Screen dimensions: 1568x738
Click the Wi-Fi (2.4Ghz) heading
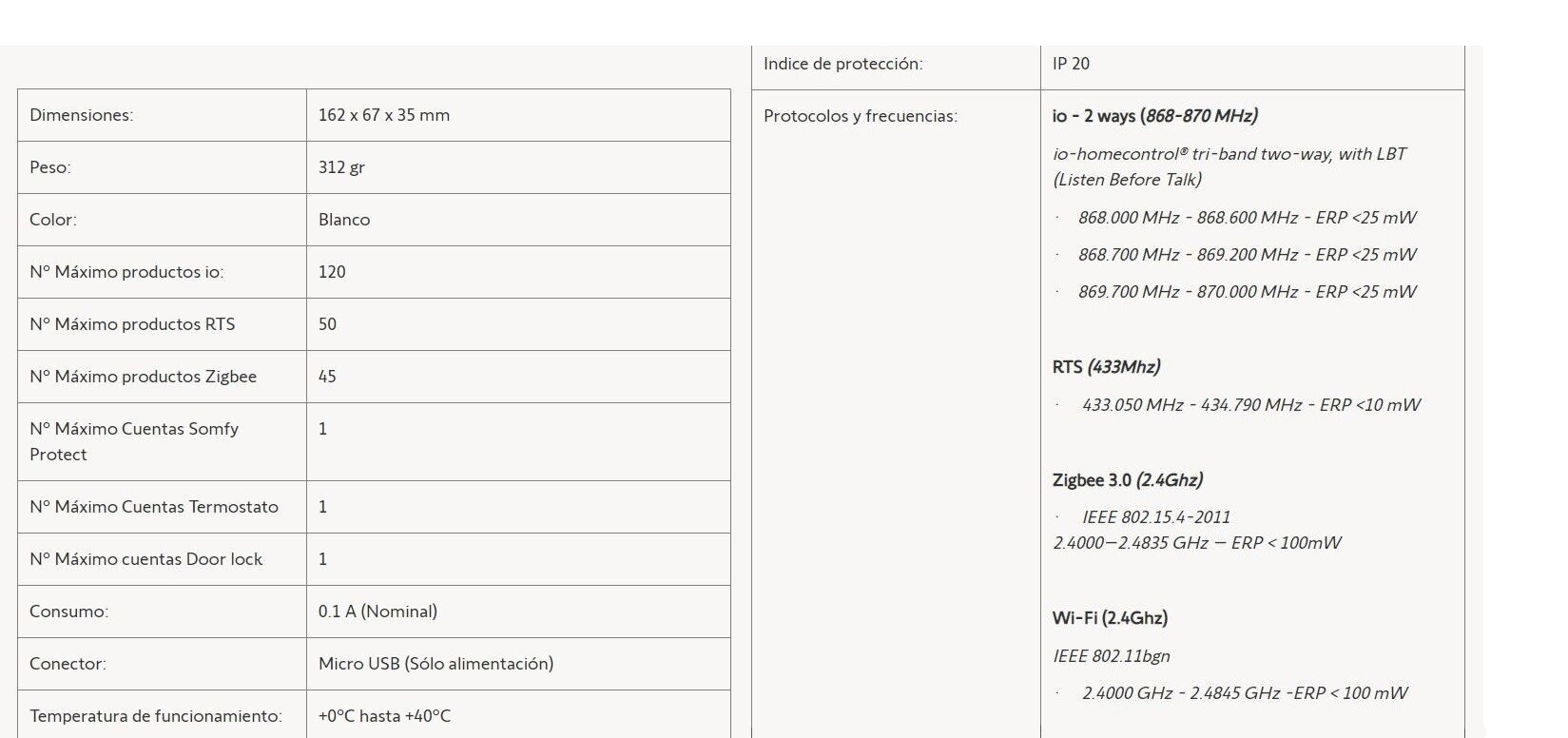point(1110,618)
